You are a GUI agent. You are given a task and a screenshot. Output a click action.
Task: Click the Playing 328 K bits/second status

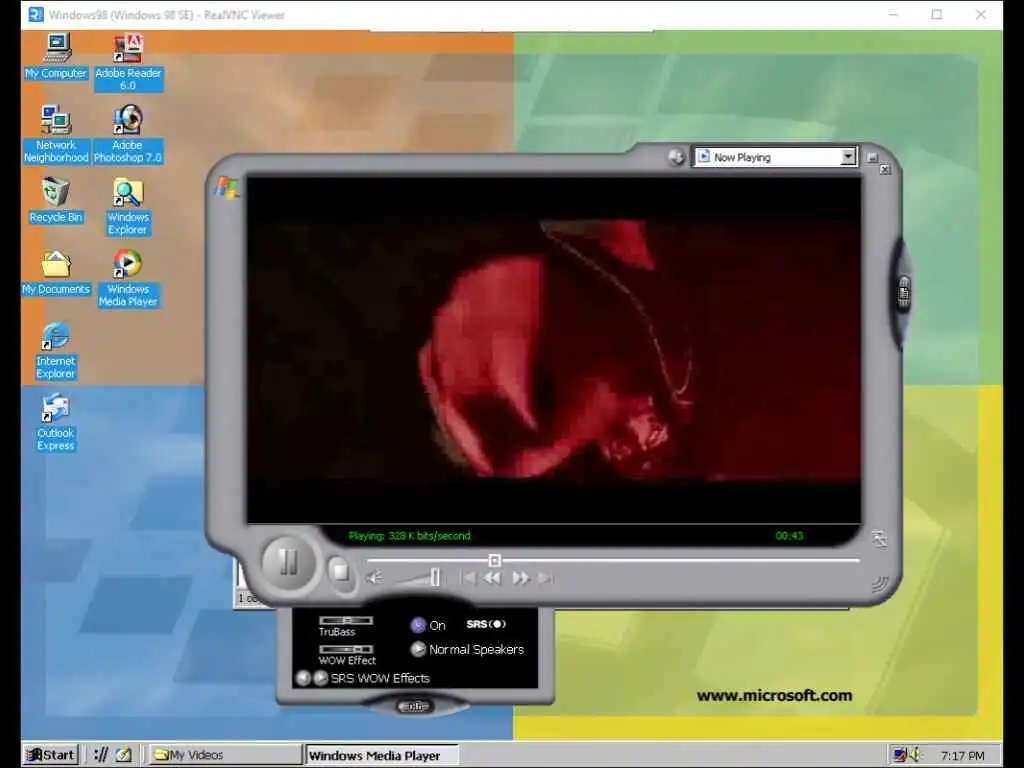(409, 536)
